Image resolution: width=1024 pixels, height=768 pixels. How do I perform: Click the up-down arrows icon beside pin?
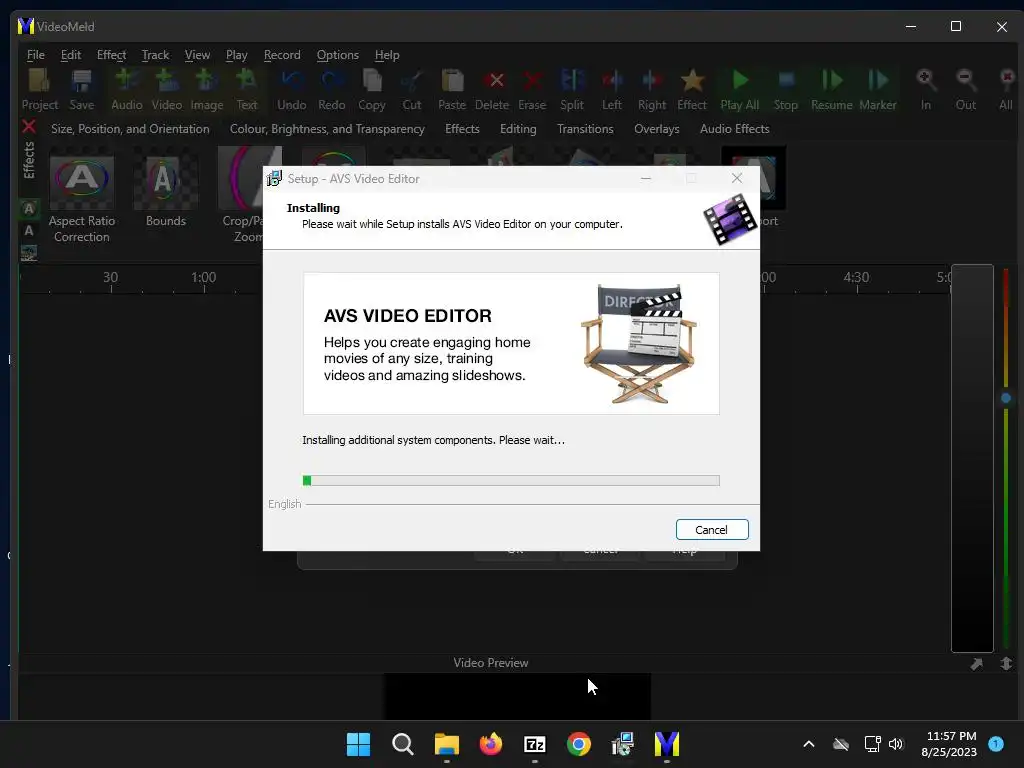1006,664
